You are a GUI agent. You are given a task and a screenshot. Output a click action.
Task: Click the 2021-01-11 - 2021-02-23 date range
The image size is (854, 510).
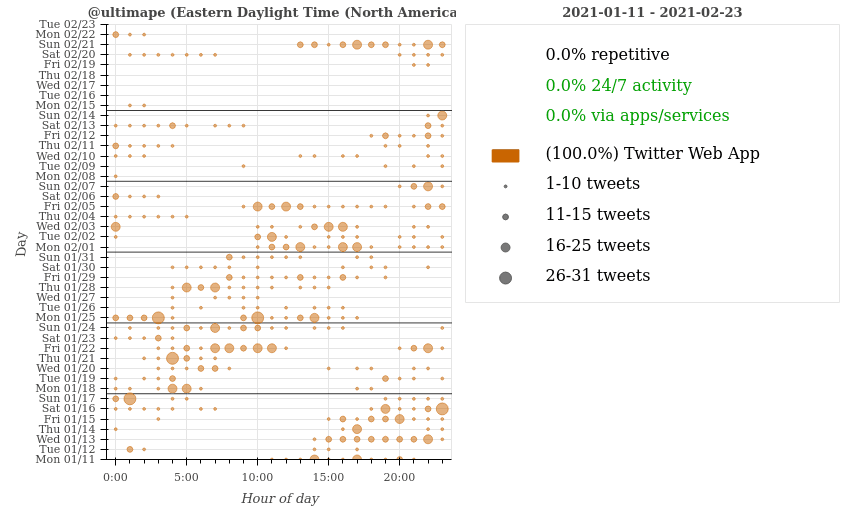pos(652,12)
